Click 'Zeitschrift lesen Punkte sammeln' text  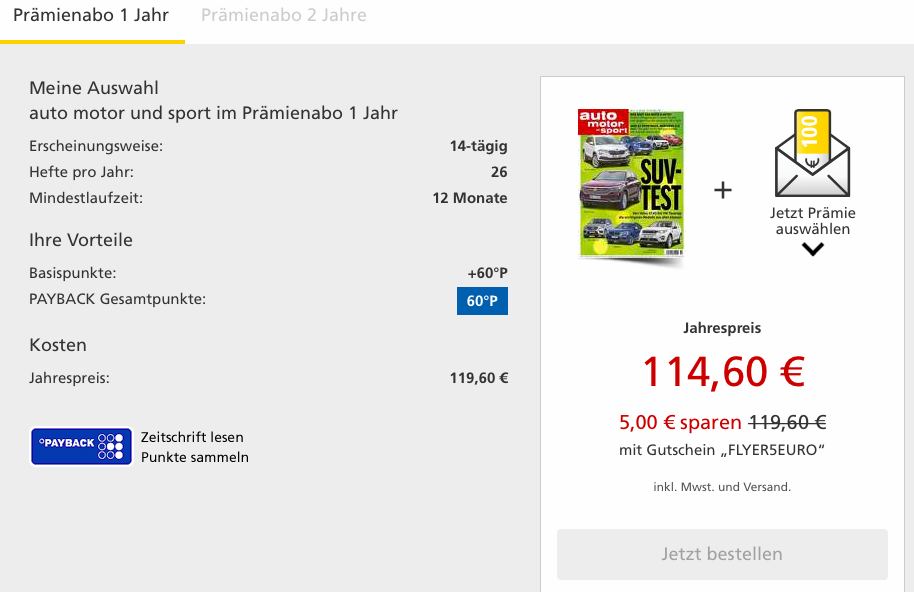tap(194, 447)
